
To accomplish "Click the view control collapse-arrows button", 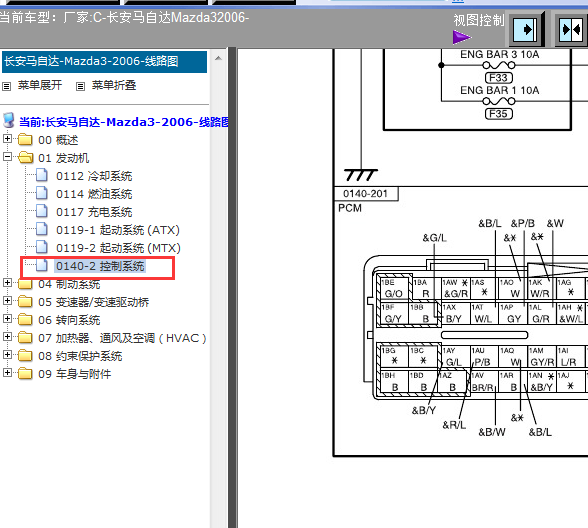I will (x=571, y=29).
